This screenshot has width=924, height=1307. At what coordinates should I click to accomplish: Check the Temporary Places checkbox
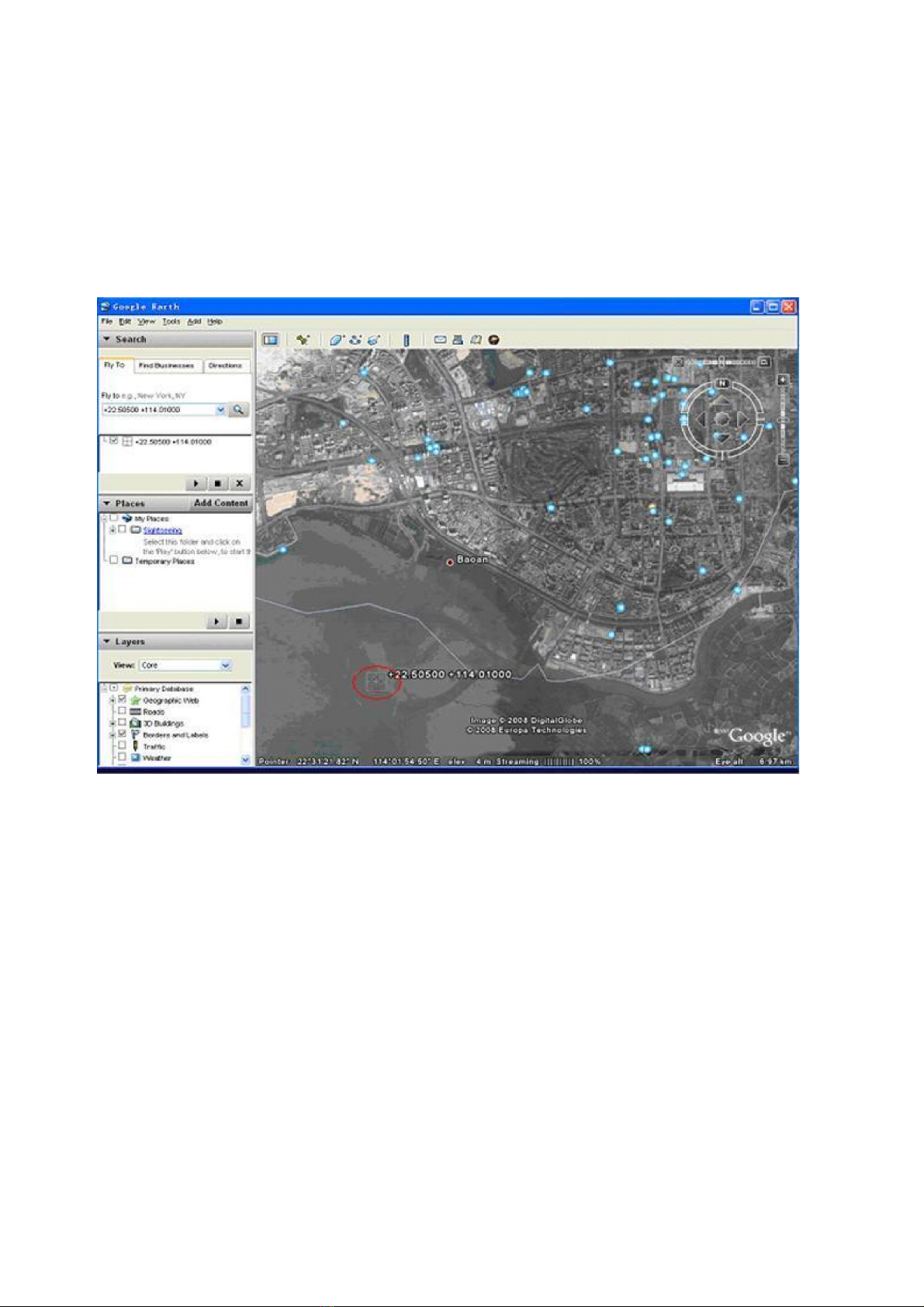[114, 560]
